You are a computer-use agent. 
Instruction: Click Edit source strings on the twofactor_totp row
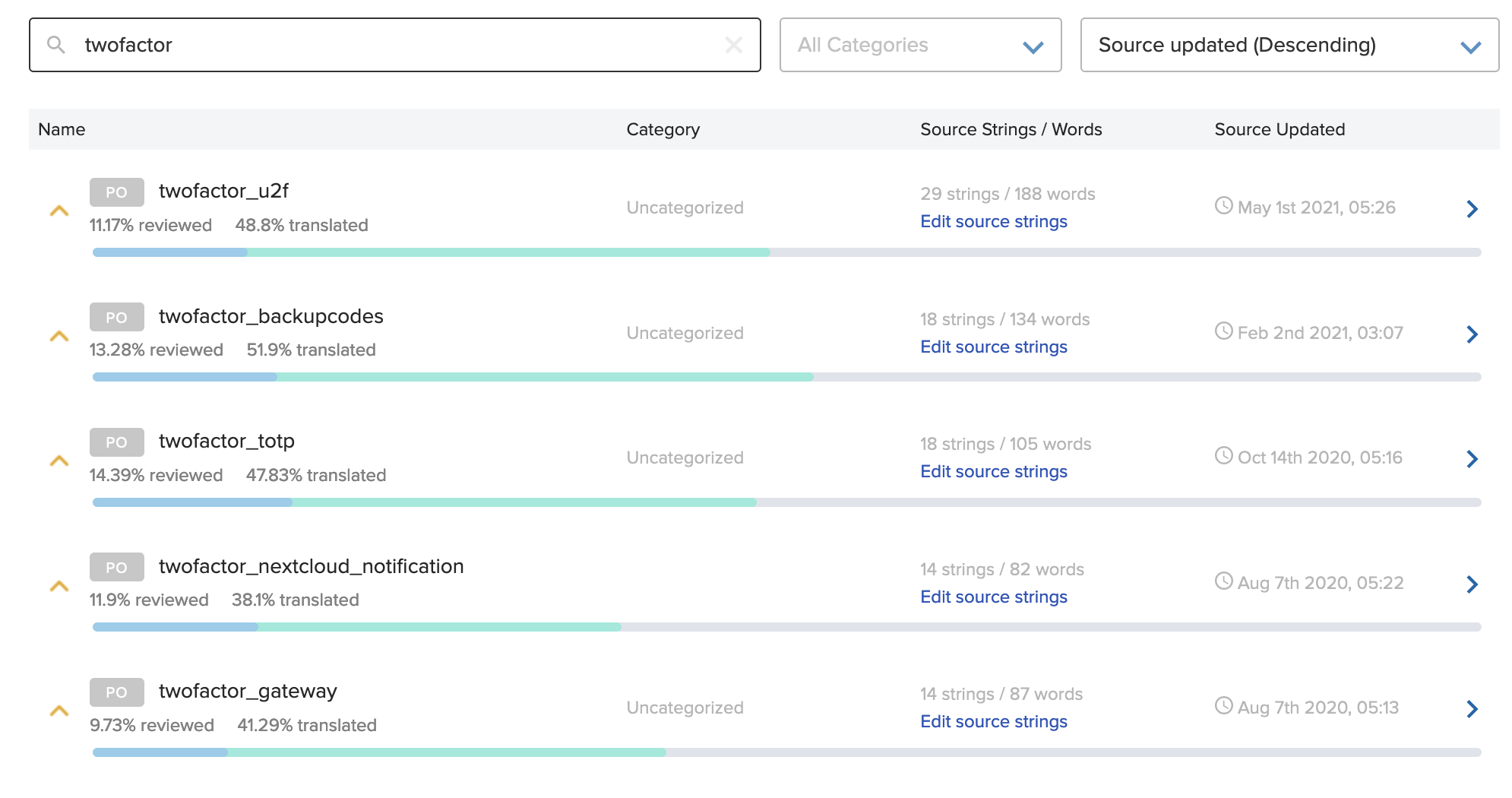click(x=993, y=471)
